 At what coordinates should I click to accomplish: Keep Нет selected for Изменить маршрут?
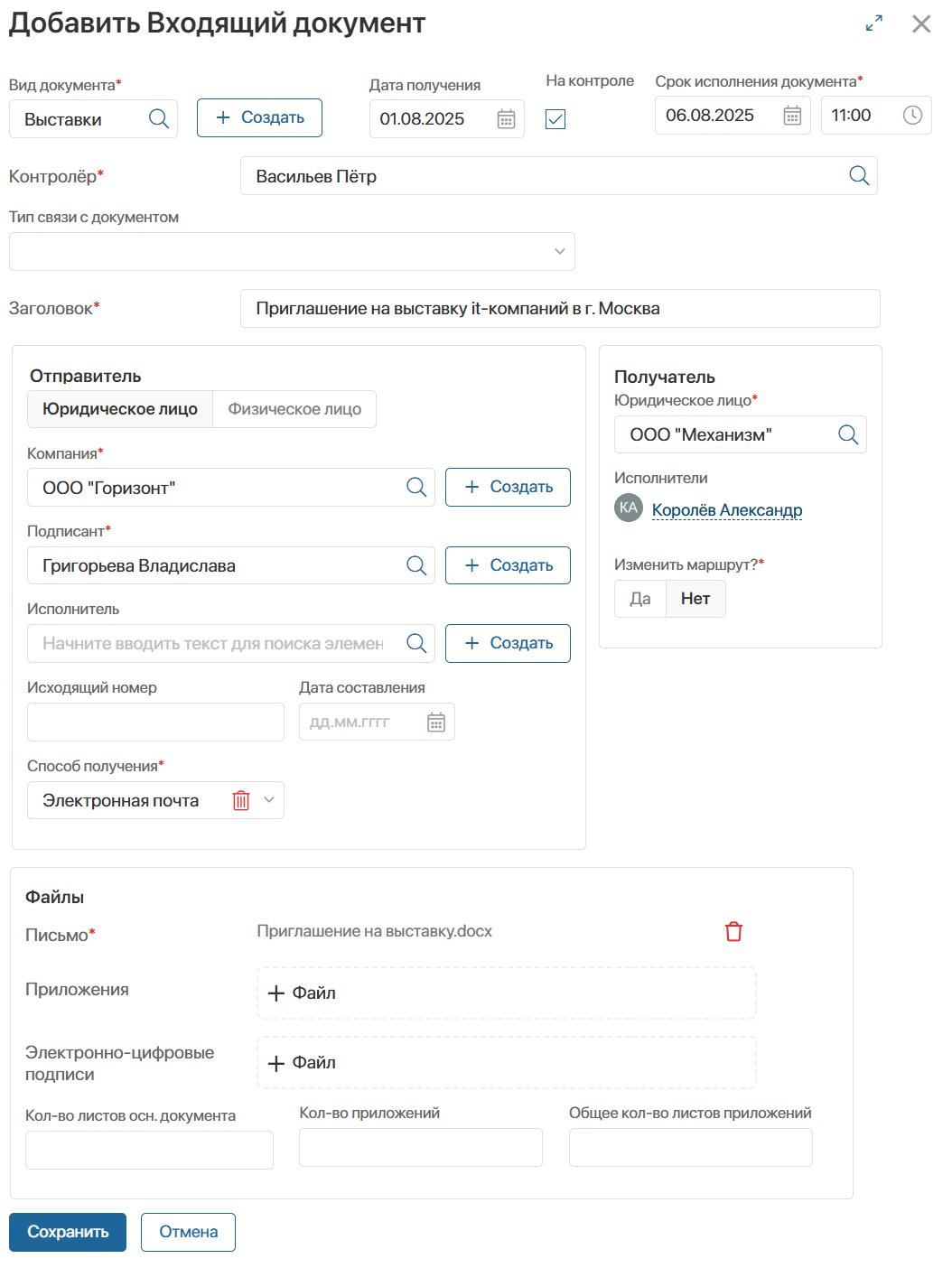695,599
